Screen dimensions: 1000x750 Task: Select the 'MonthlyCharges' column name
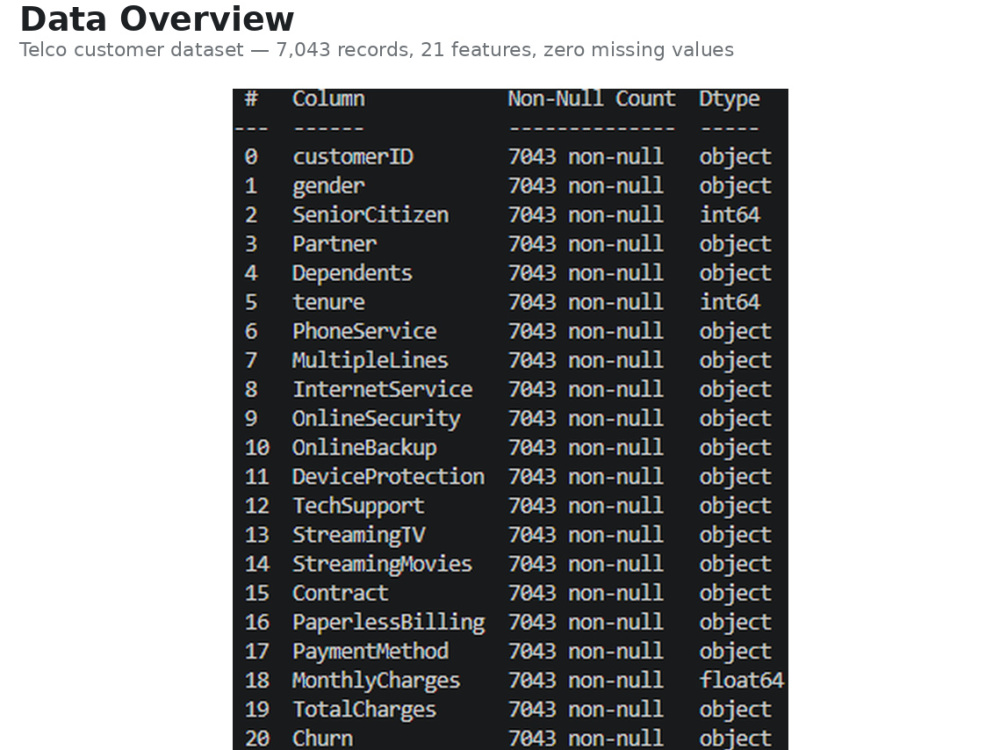point(376,682)
